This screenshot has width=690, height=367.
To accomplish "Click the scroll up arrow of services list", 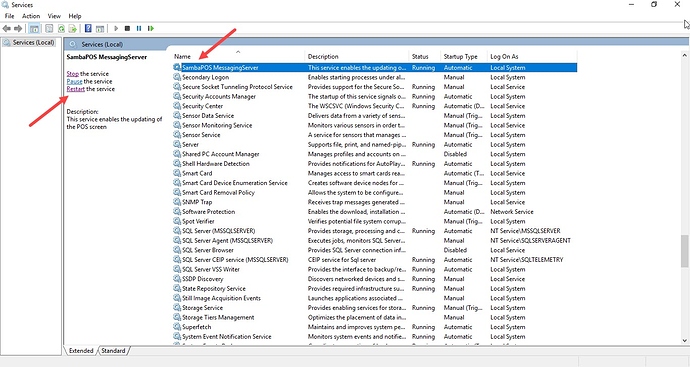I will (684, 55).
